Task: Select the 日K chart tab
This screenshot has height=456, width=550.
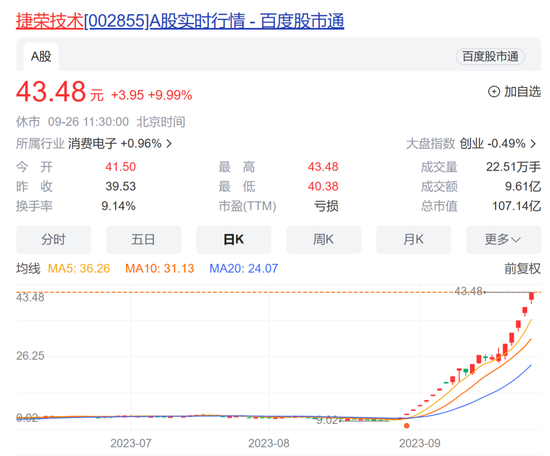Action: point(233,240)
